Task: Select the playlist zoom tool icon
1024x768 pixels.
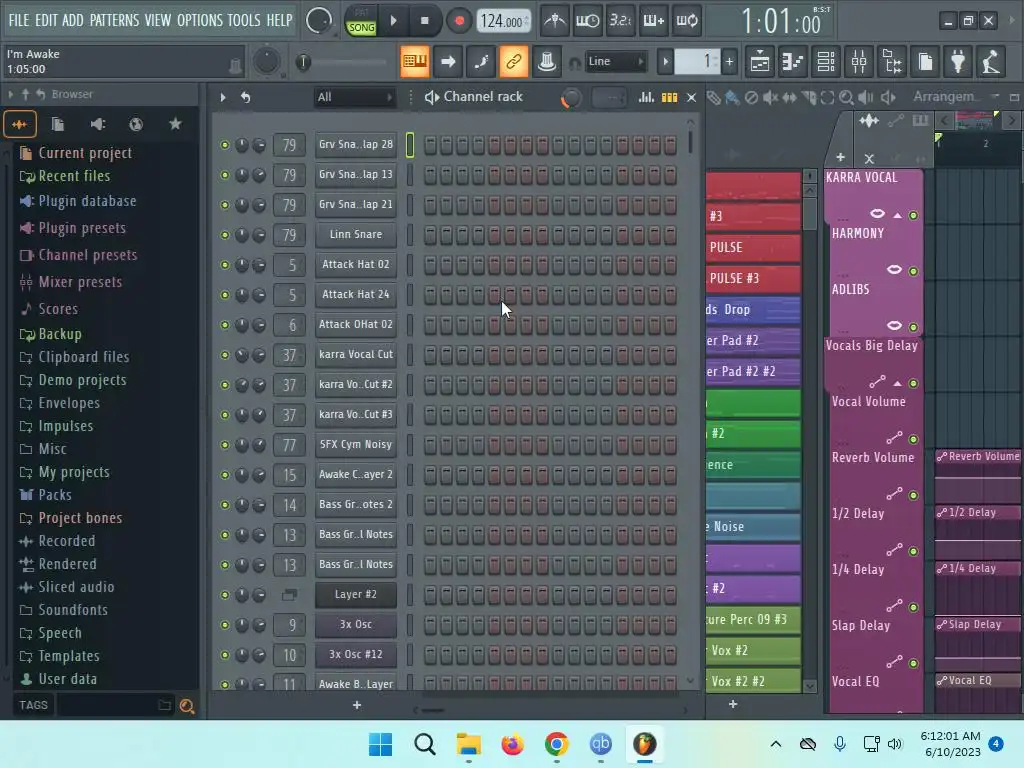Action: (846, 98)
